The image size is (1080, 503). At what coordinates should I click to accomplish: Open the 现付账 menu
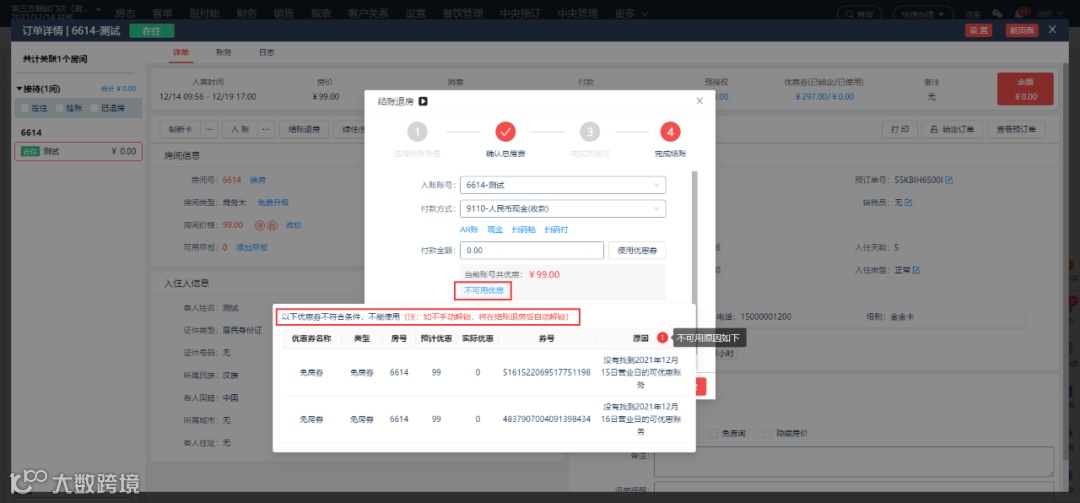pos(203,13)
